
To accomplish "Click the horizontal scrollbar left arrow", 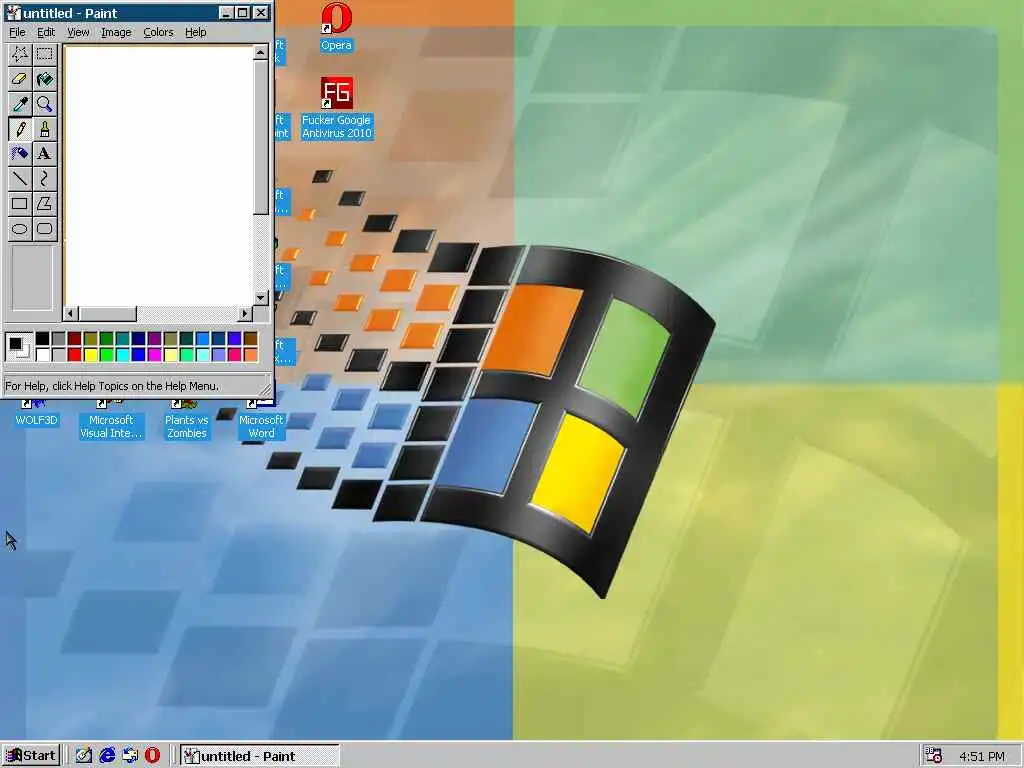I will click(71, 313).
